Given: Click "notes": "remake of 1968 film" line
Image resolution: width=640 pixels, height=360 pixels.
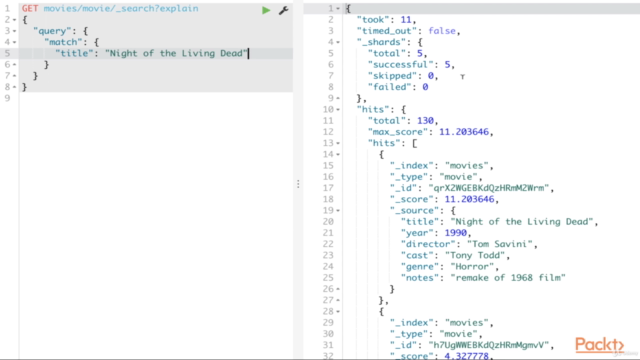Looking at the screenshot, I should [483, 278].
